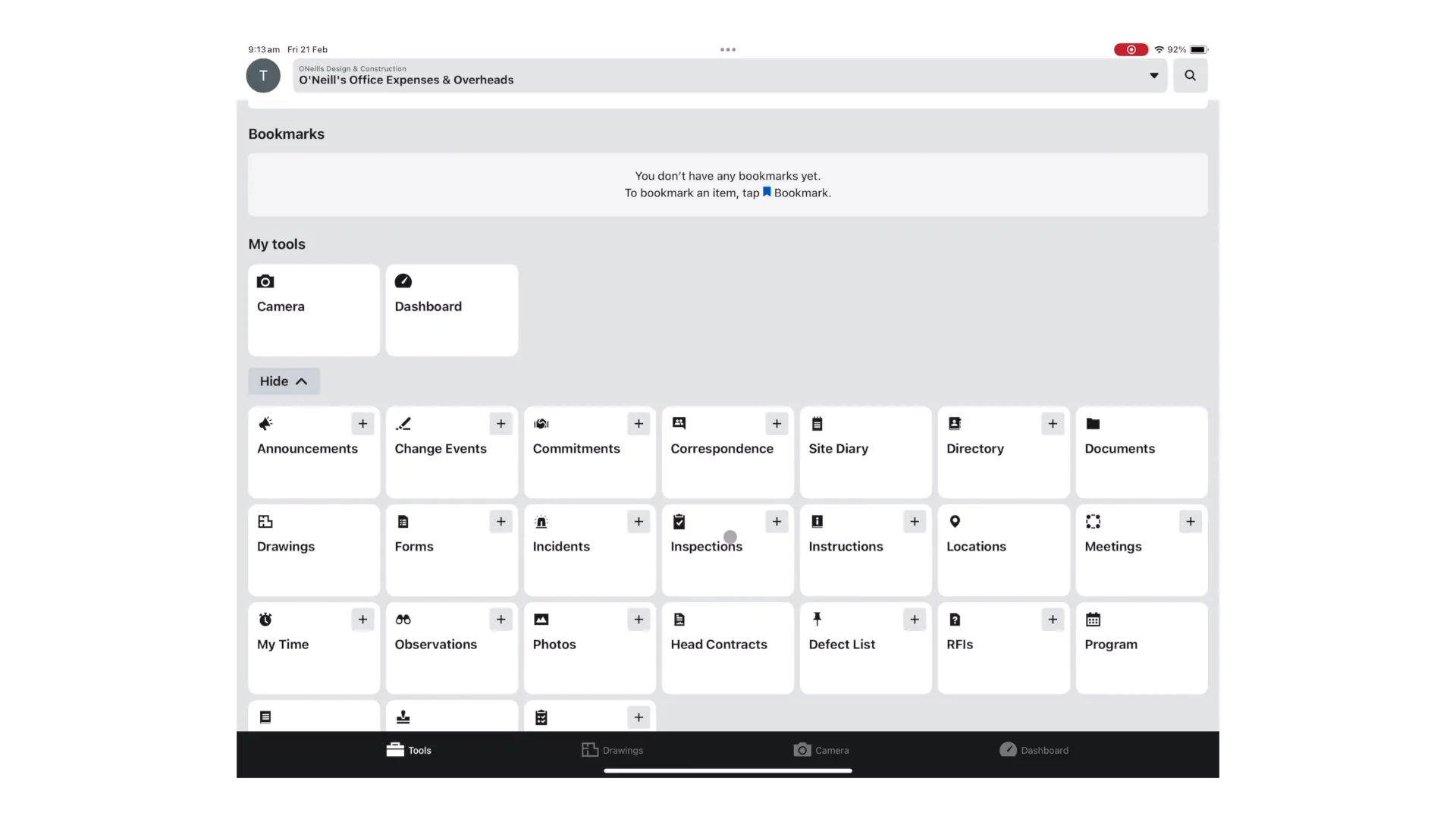This screenshot has height=819, width=1456.
Task: Create new Change Event via plus
Action: [500, 424]
